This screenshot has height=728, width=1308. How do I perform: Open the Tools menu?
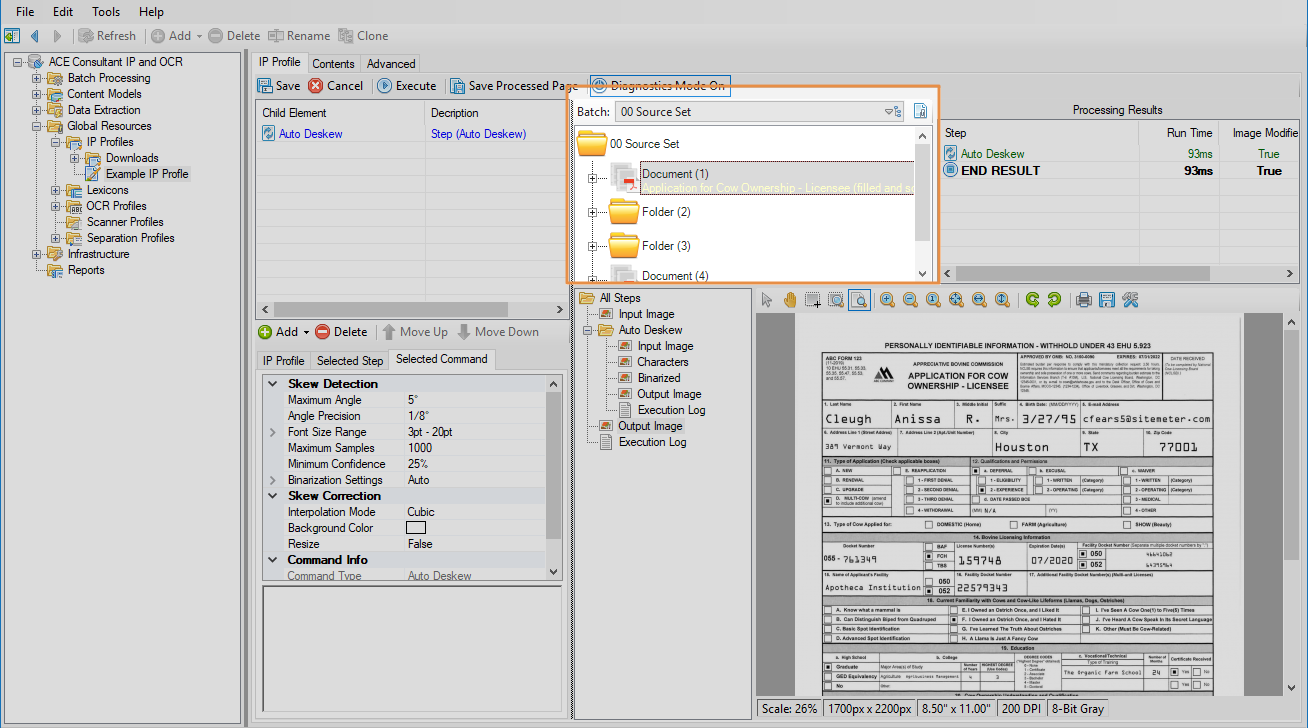click(x=106, y=12)
